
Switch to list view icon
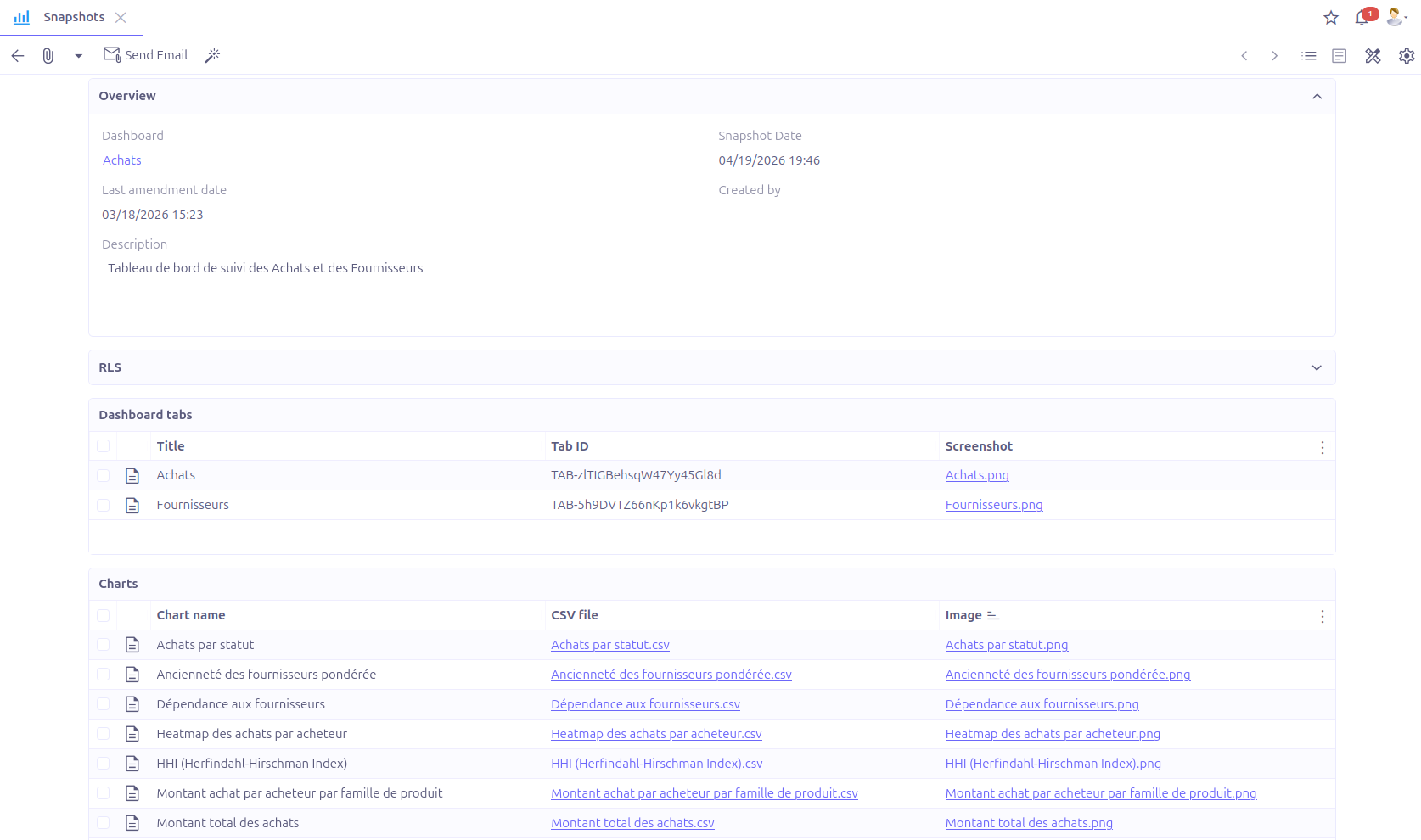(x=1309, y=56)
